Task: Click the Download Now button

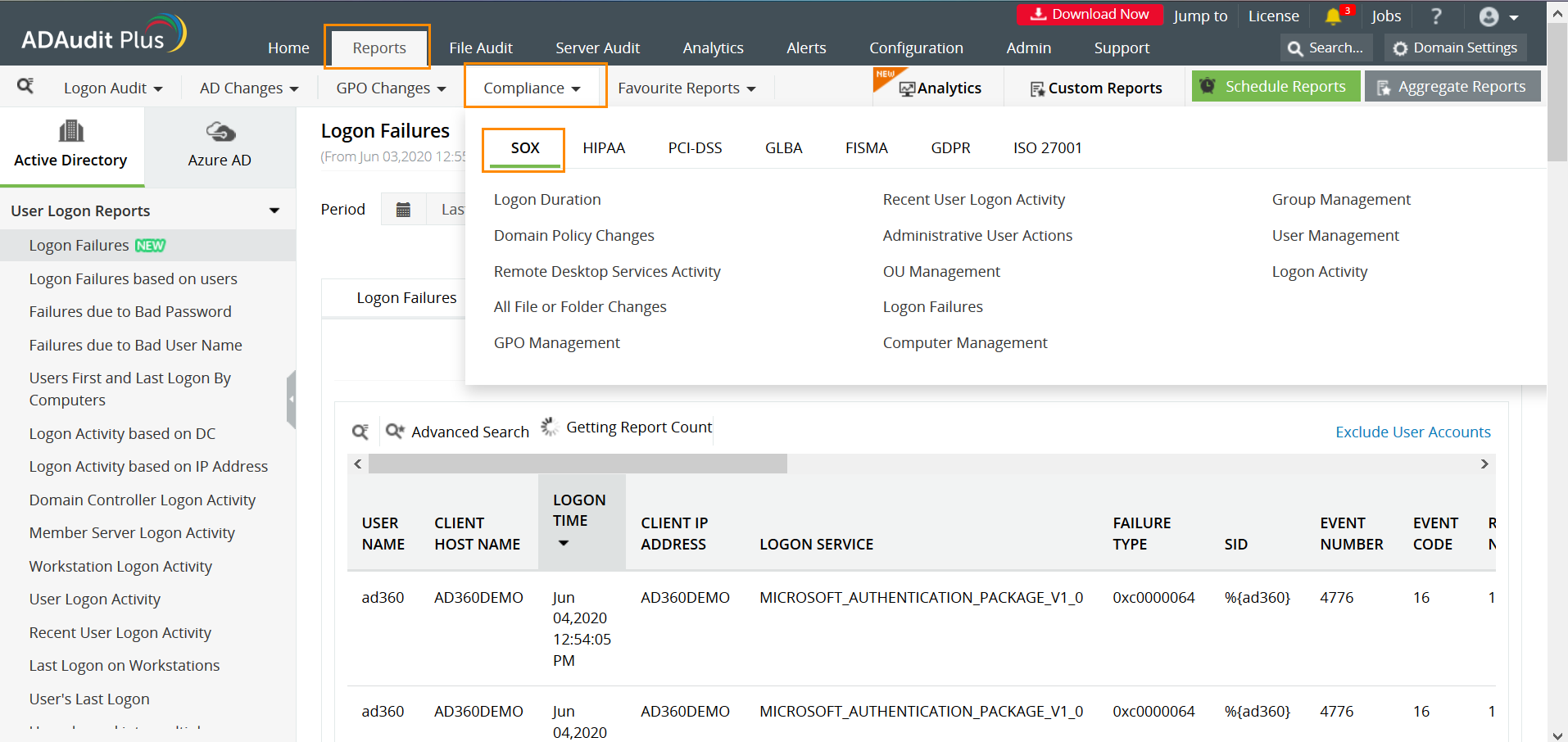Action: [1090, 14]
